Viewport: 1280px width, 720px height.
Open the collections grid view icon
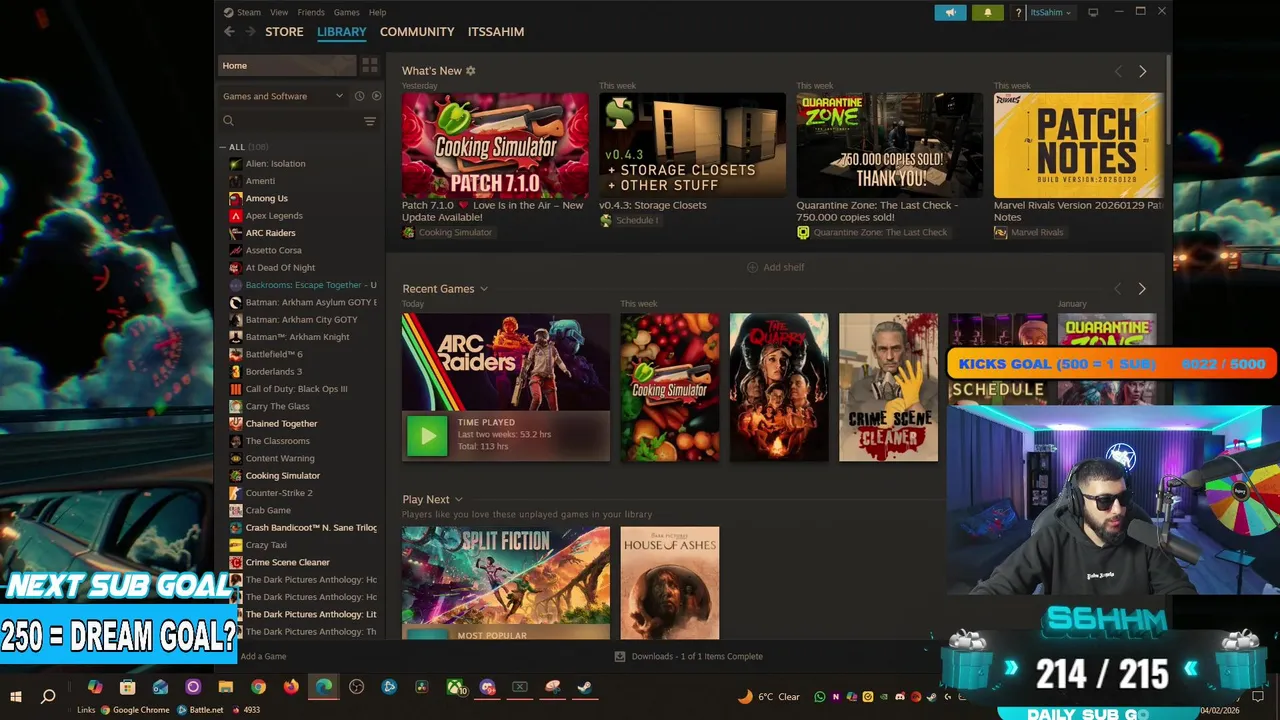370,66
